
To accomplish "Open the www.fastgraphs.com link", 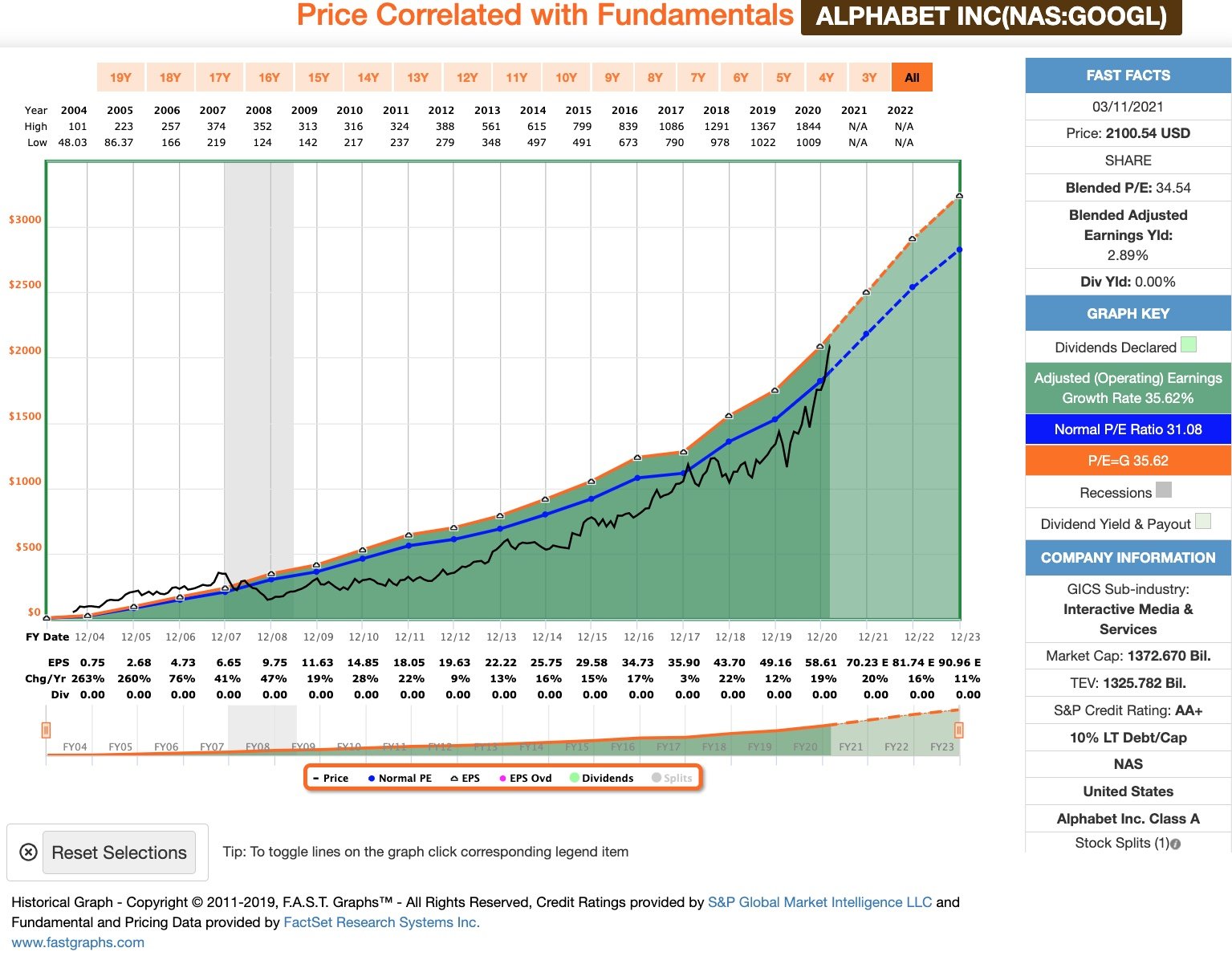I will [78, 942].
